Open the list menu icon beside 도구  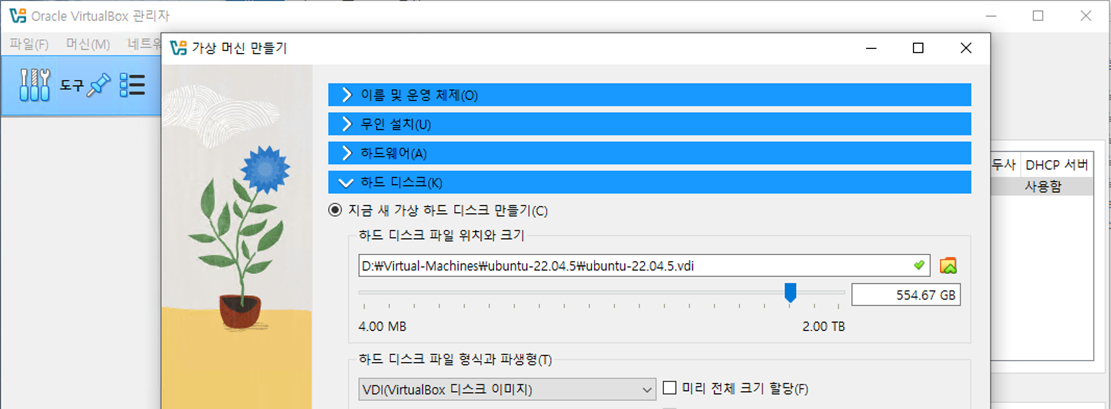132,85
